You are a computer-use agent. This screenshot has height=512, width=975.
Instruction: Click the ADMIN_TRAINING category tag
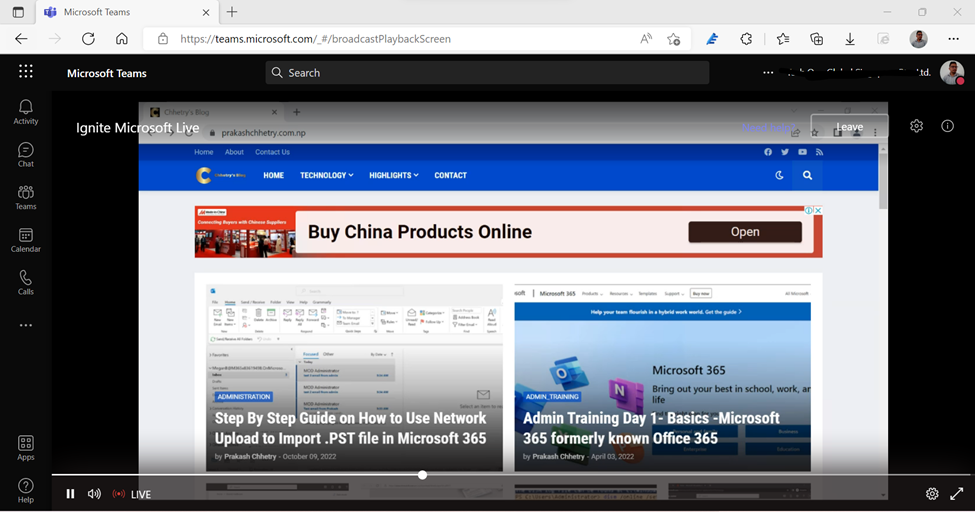552,396
